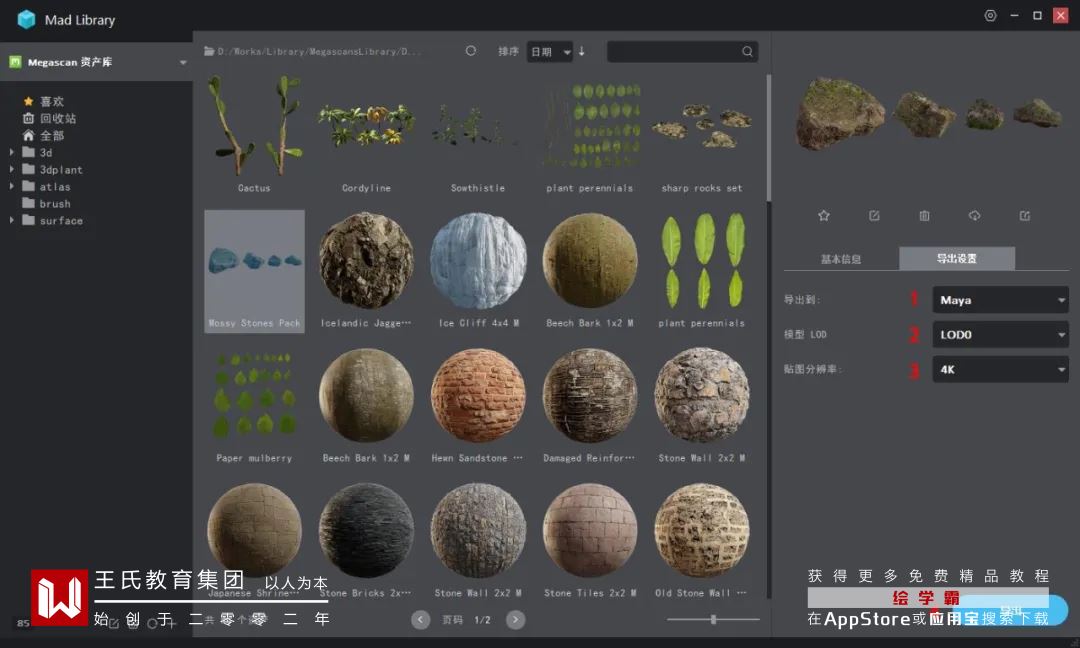
Task: Switch to 基本信息 tab
Action: point(841,259)
